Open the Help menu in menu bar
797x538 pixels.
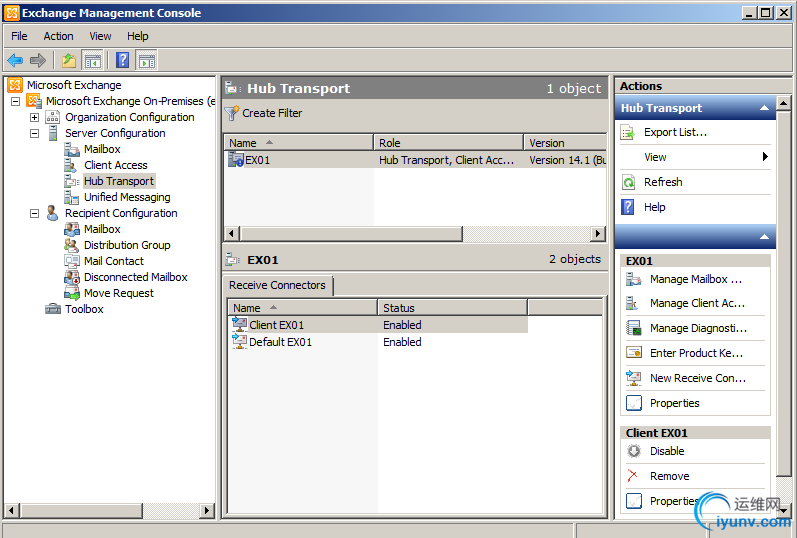pos(137,36)
